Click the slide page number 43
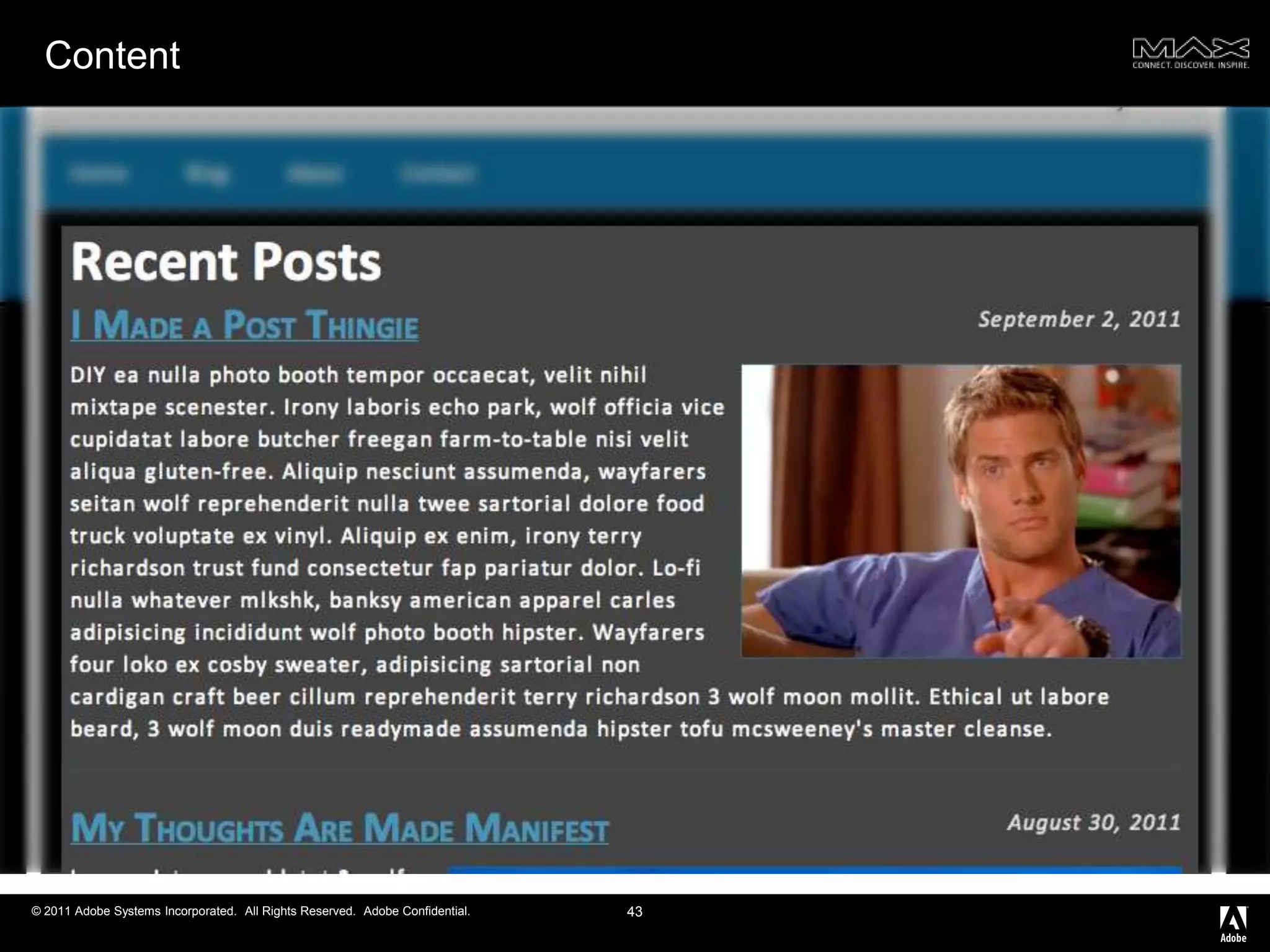 (x=634, y=911)
